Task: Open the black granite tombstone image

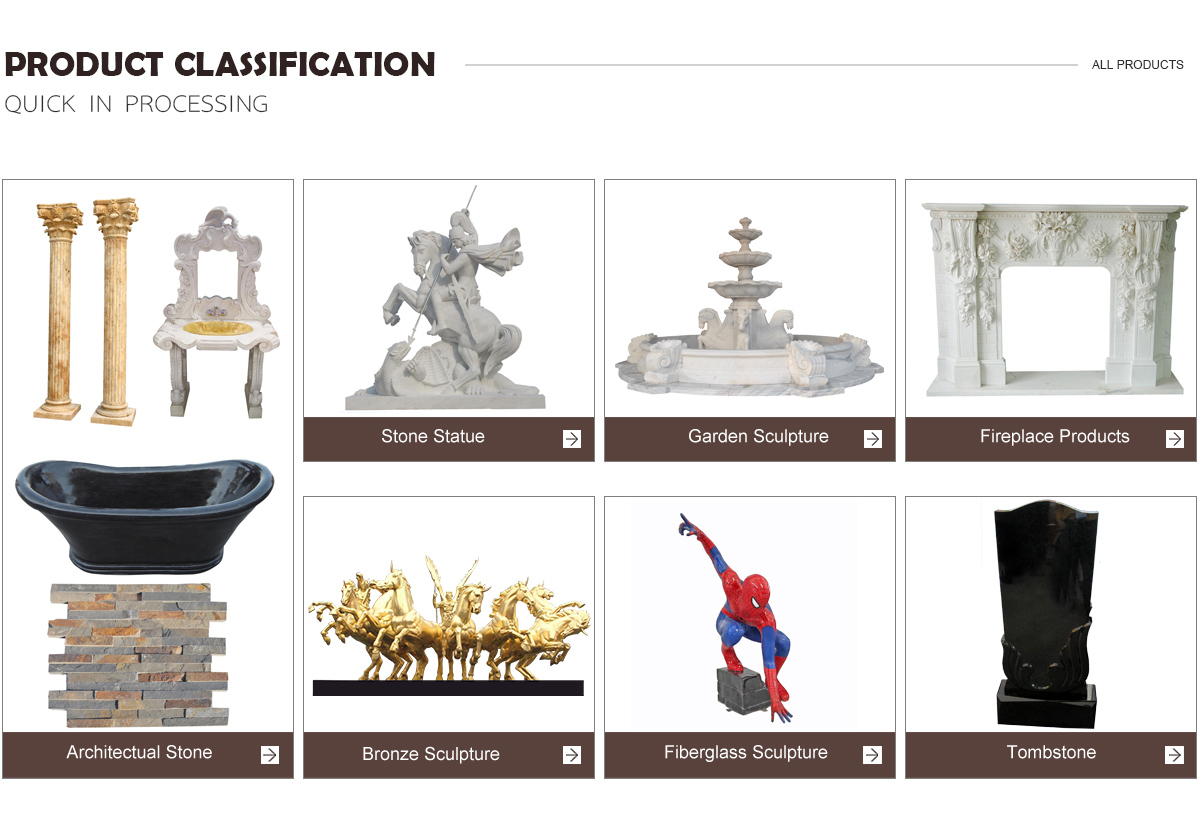Action: [1046, 616]
